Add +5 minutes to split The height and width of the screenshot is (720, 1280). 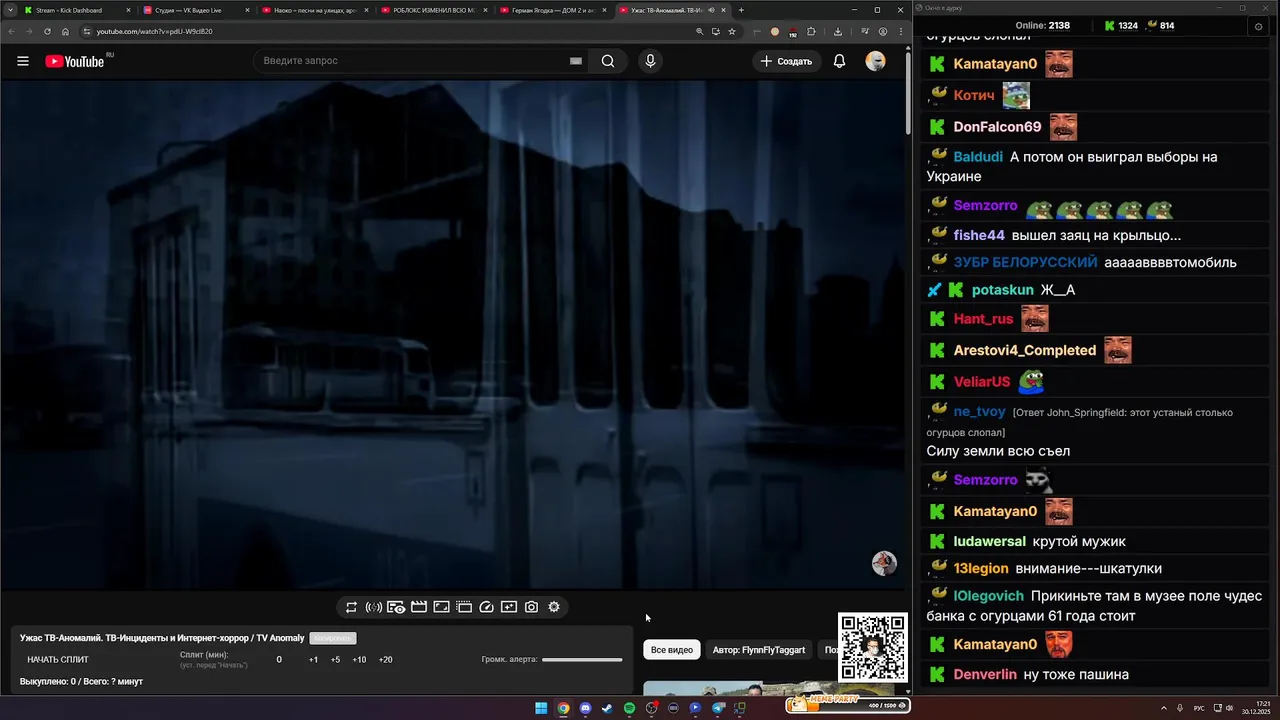335,660
